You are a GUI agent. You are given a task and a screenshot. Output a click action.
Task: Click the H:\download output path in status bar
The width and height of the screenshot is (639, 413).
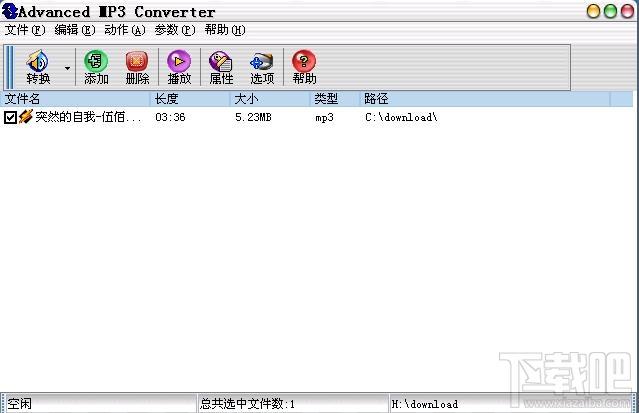(425, 404)
